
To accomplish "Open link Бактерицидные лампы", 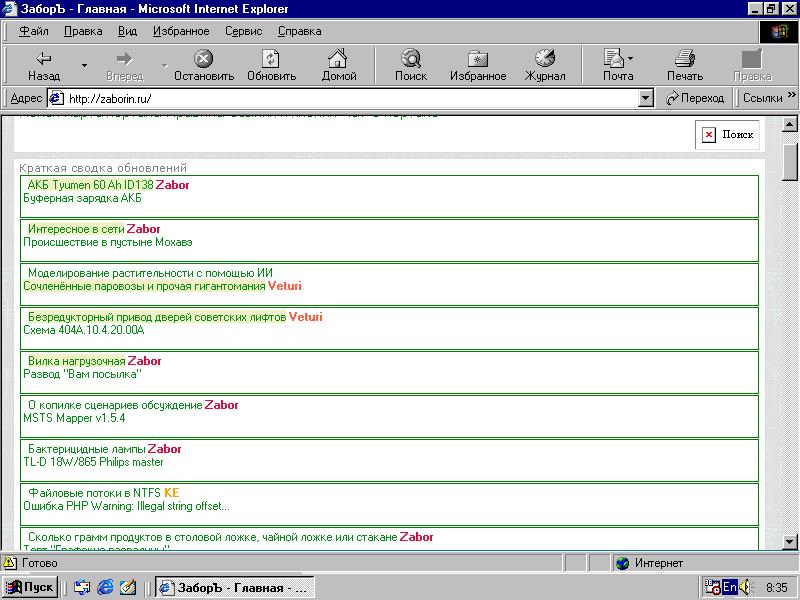I will pyautogui.click(x=87, y=448).
